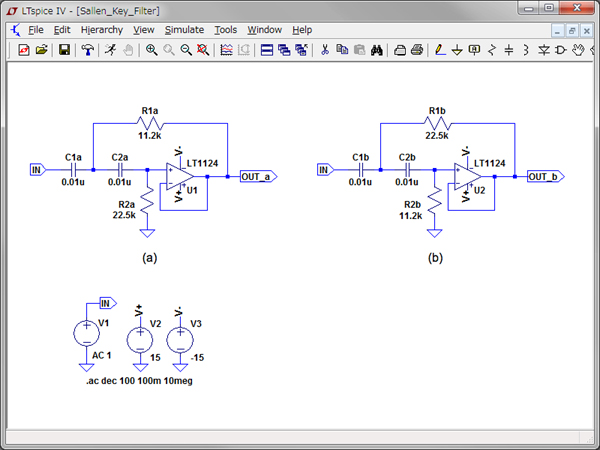Zoom in with the plus magnifier icon
Image resolution: width=600 pixels, height=450 pixels.
tap(152, 49)
